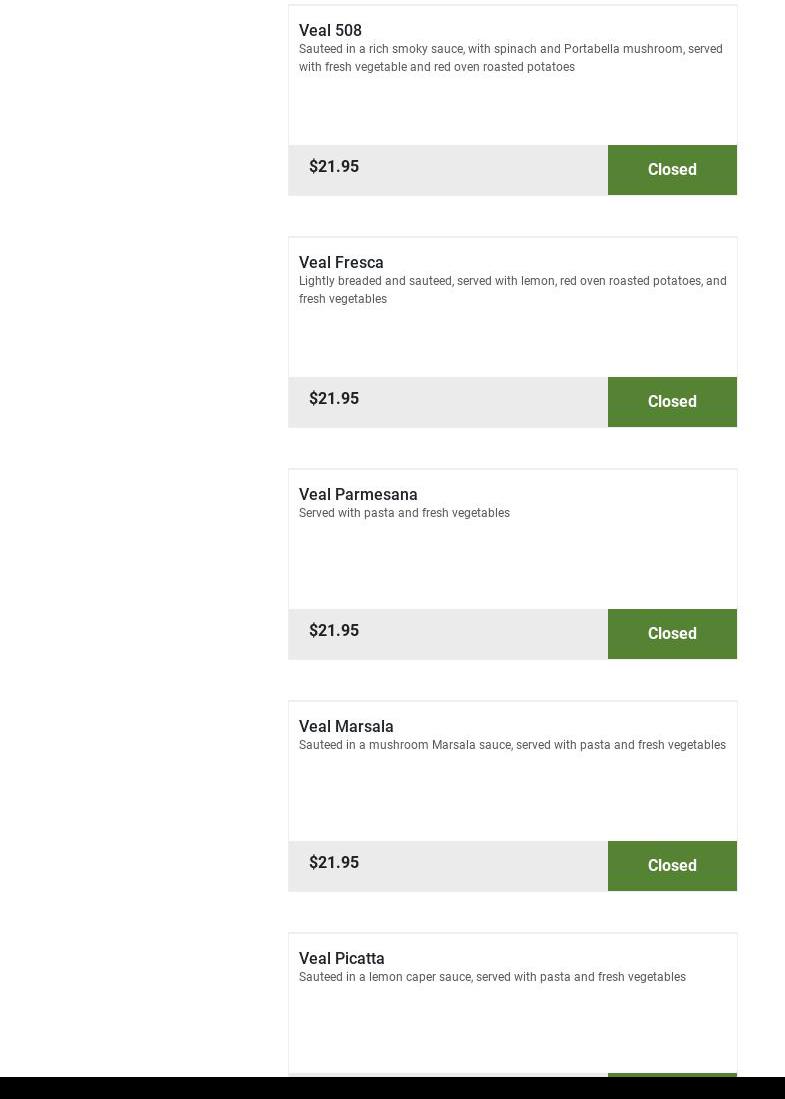This screenshot has height=1099, width=785.
Task: Click the Closed button for Veal 508
Action: pos(672,170)
